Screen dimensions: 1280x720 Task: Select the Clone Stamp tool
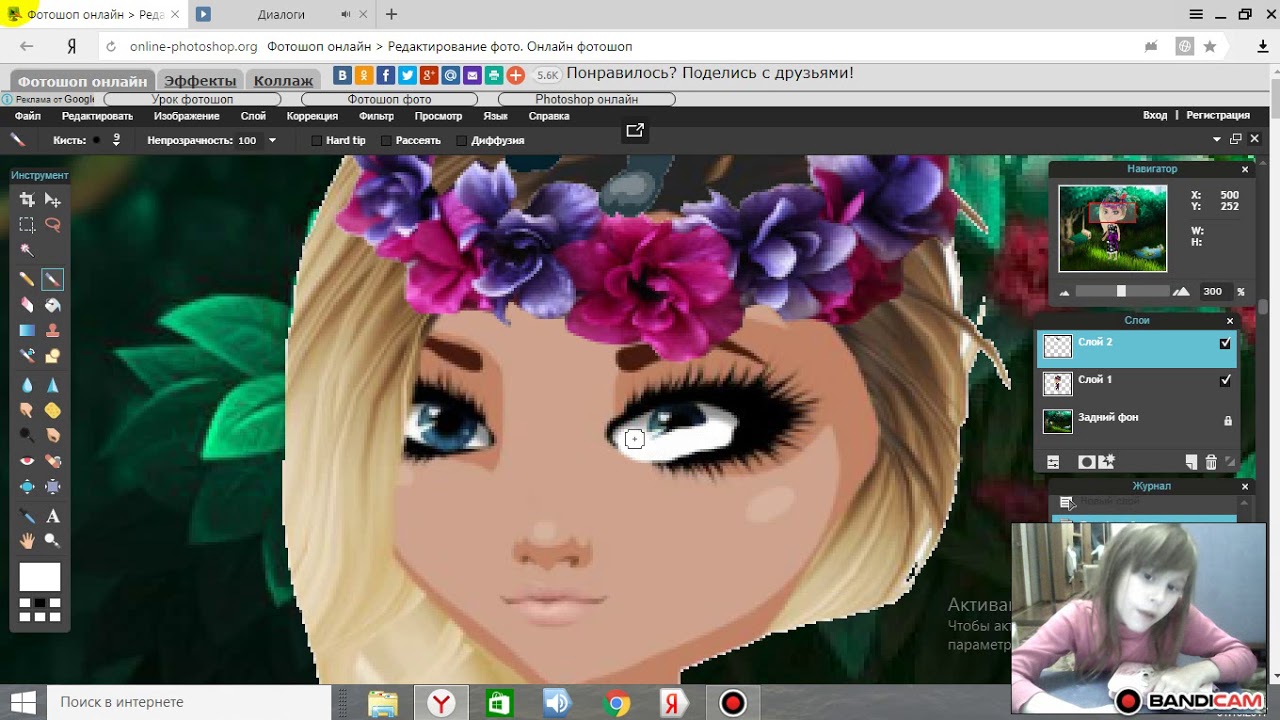tap(53, 330)
